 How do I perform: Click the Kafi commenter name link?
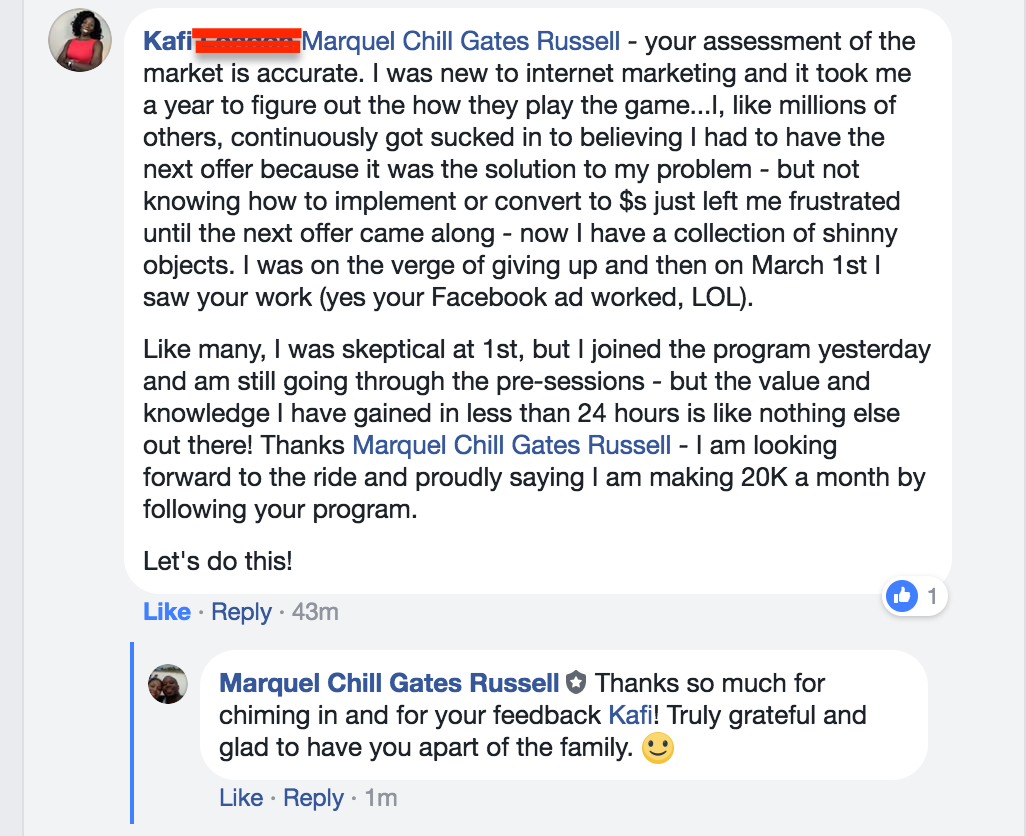click(167, 42)
